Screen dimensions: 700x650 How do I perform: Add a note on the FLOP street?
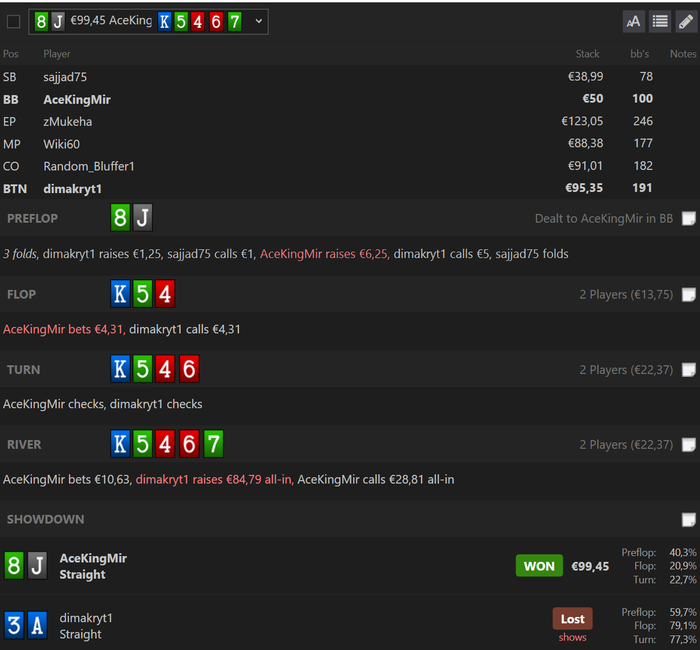(x=689, y=294)
